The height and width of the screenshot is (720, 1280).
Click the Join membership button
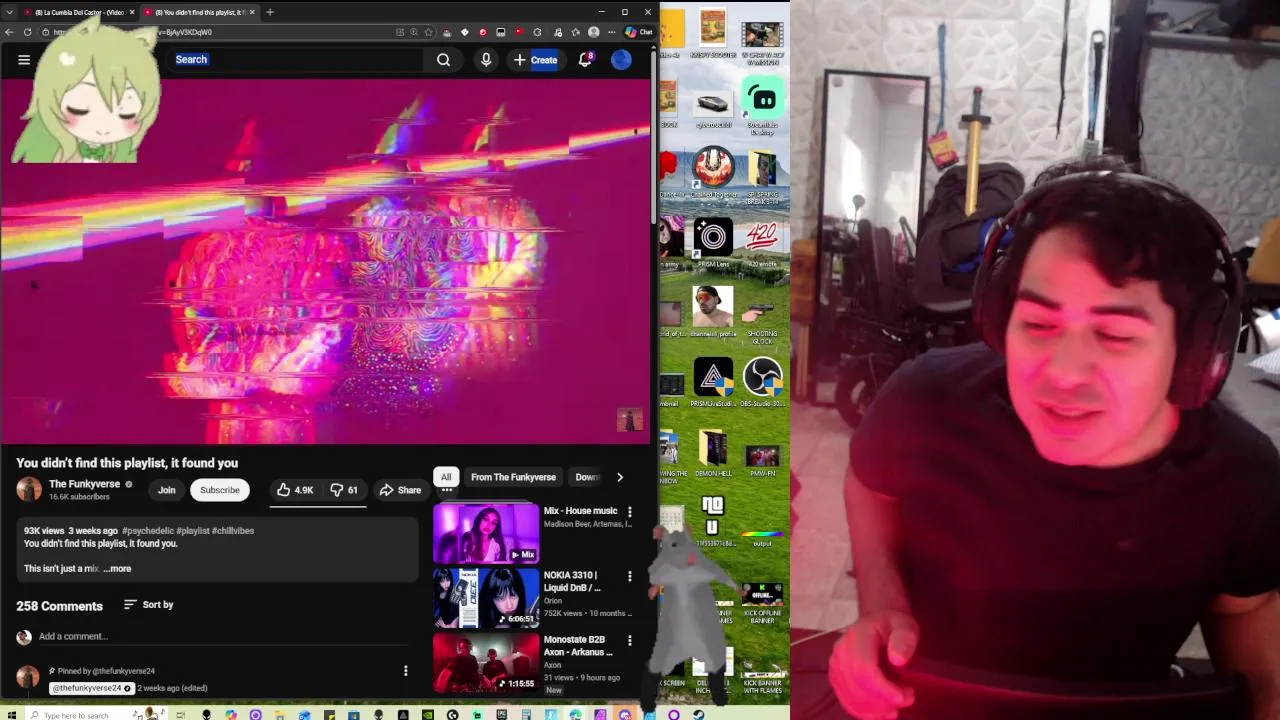coord(166,490)
